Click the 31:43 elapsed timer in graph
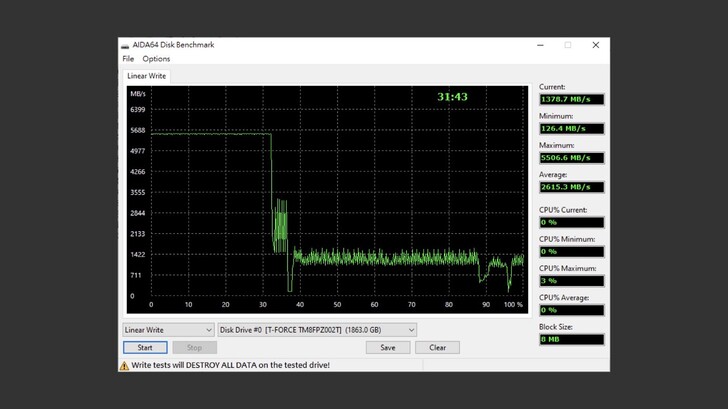The image size is (728, 409). 452,97
